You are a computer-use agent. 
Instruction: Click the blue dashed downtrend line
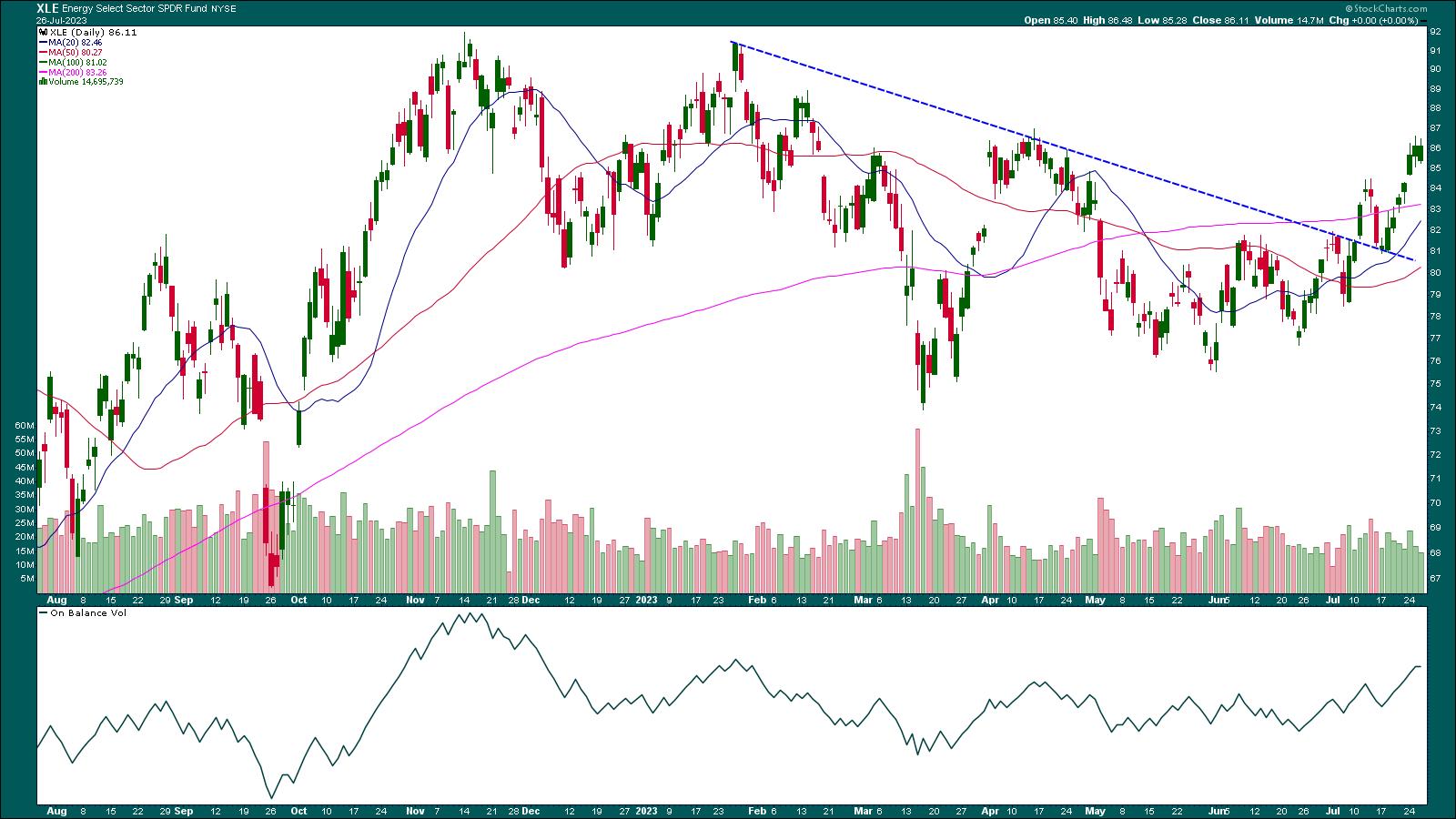tap(1074, 151)
